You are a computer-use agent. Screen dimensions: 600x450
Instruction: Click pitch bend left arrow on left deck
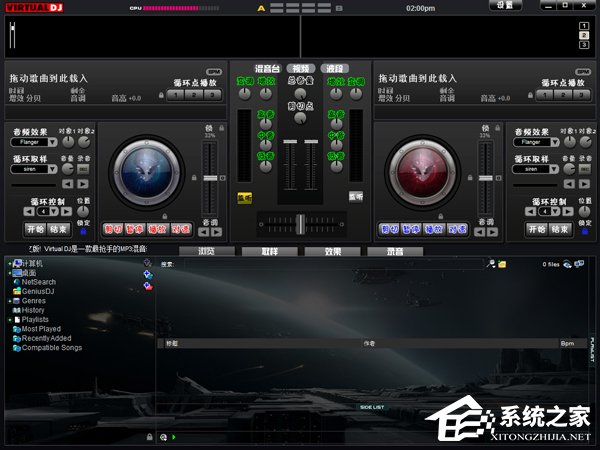coord(204,232)
